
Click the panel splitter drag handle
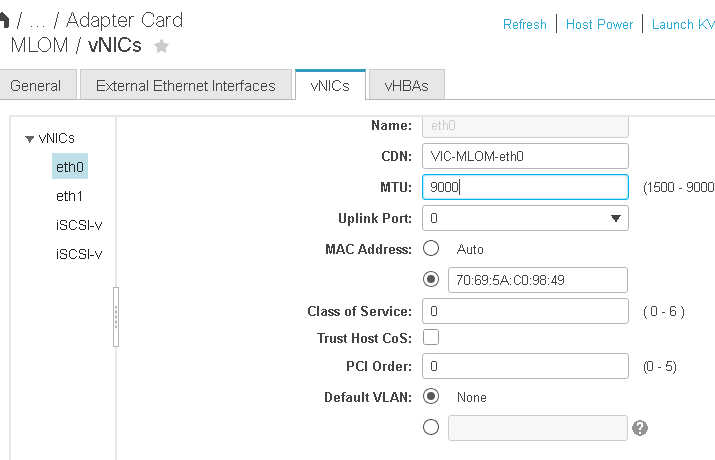116,317
